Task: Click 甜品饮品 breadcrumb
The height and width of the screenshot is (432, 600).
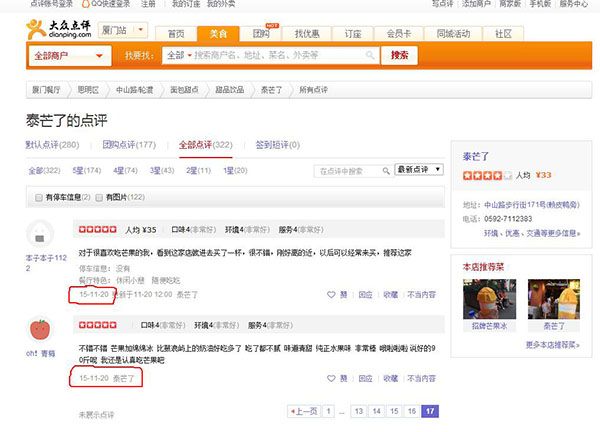Action: coord(230,90)
